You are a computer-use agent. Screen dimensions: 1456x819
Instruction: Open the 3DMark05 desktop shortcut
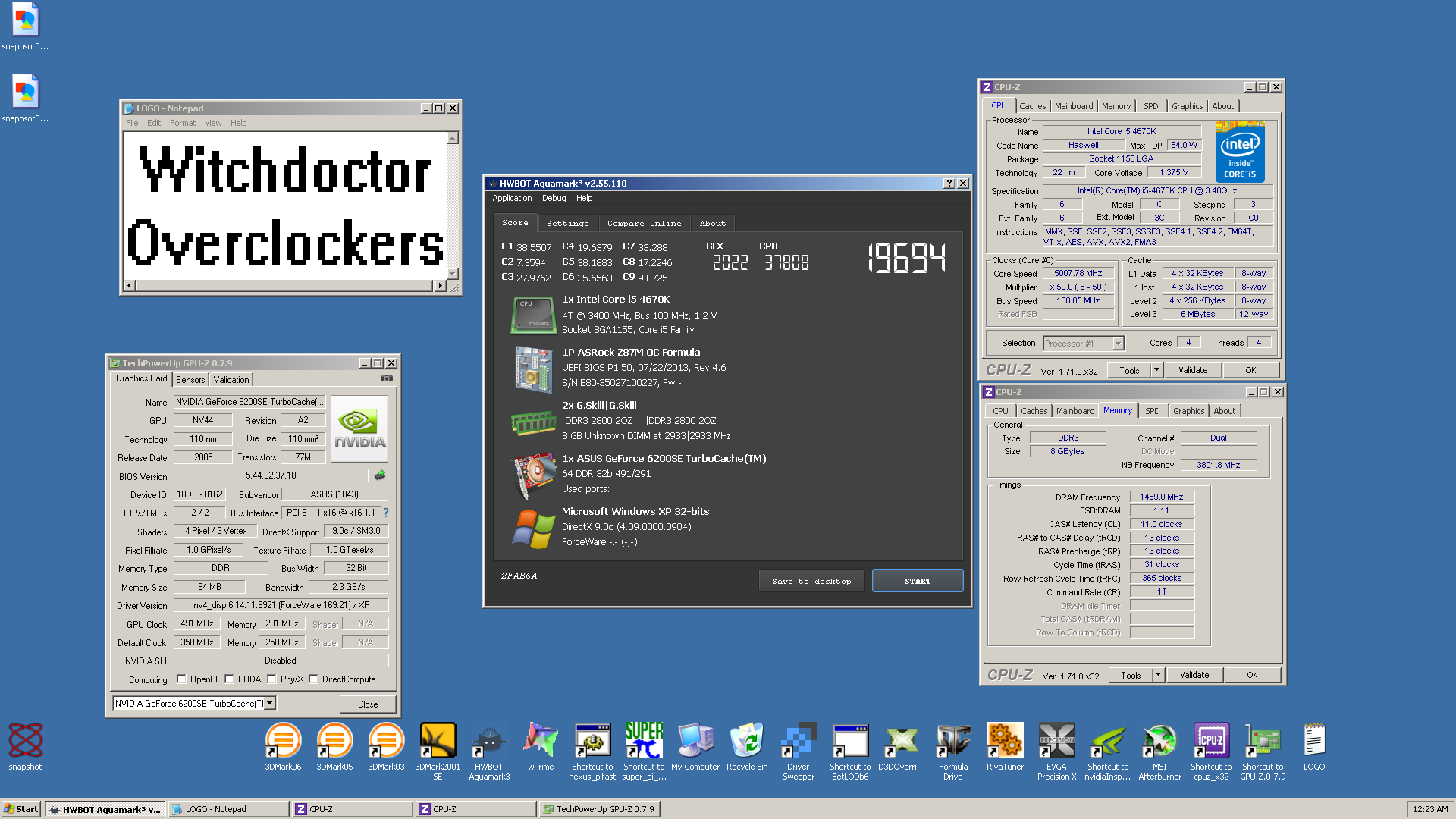[334, 747]
